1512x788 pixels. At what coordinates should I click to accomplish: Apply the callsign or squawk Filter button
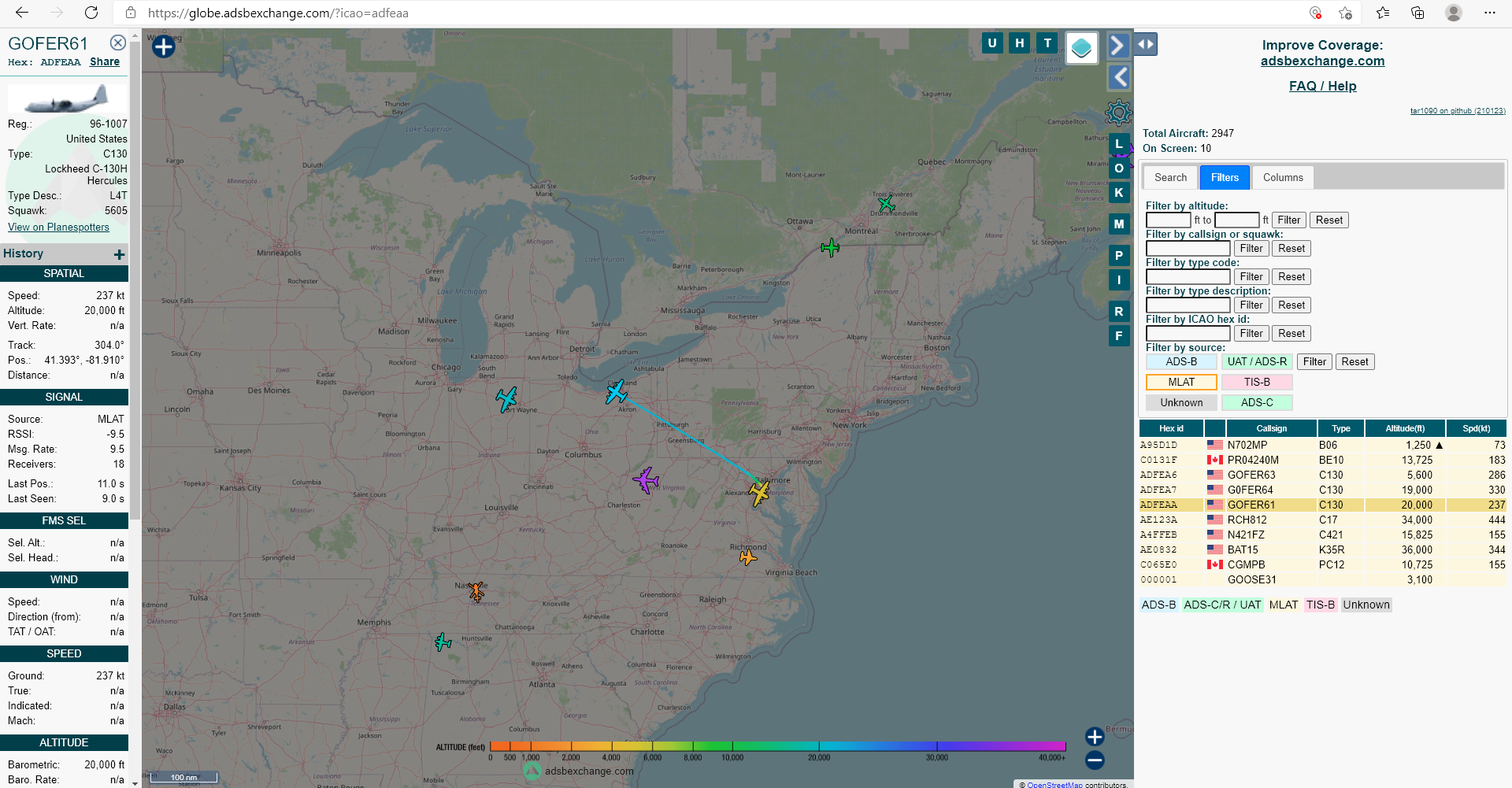(1251, 249)
